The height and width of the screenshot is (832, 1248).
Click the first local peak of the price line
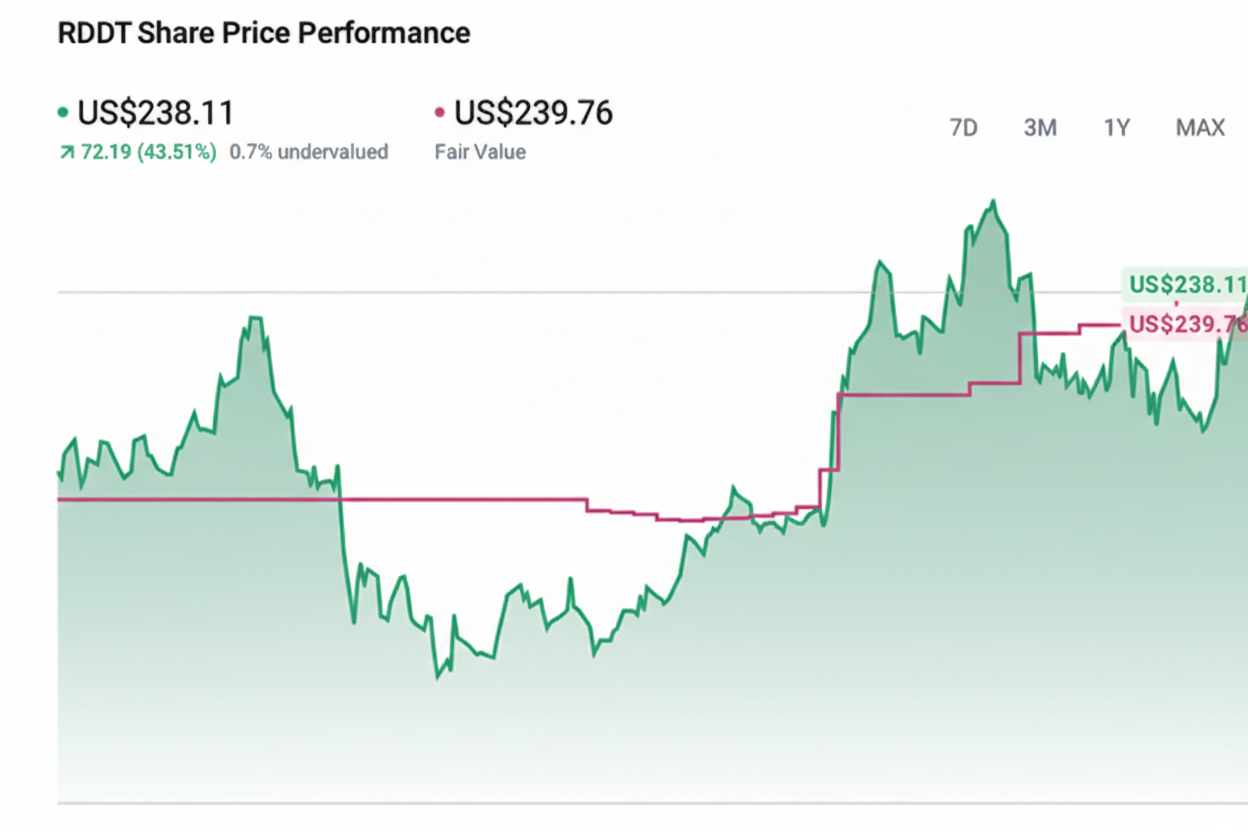pyautogui.click(x=254, y=318)
